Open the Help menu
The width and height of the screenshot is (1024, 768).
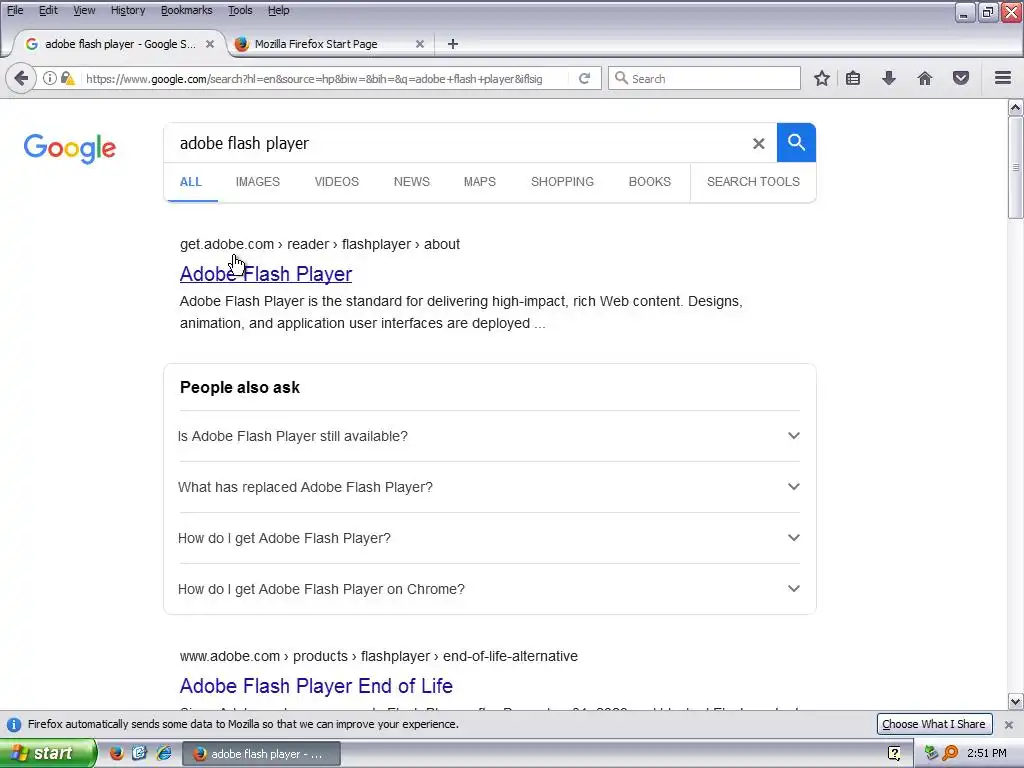(x=278, y=10)
